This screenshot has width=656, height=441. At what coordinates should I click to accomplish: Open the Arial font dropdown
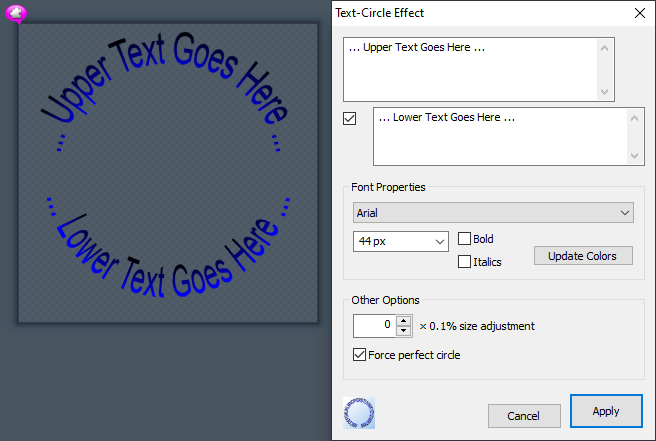493,213
